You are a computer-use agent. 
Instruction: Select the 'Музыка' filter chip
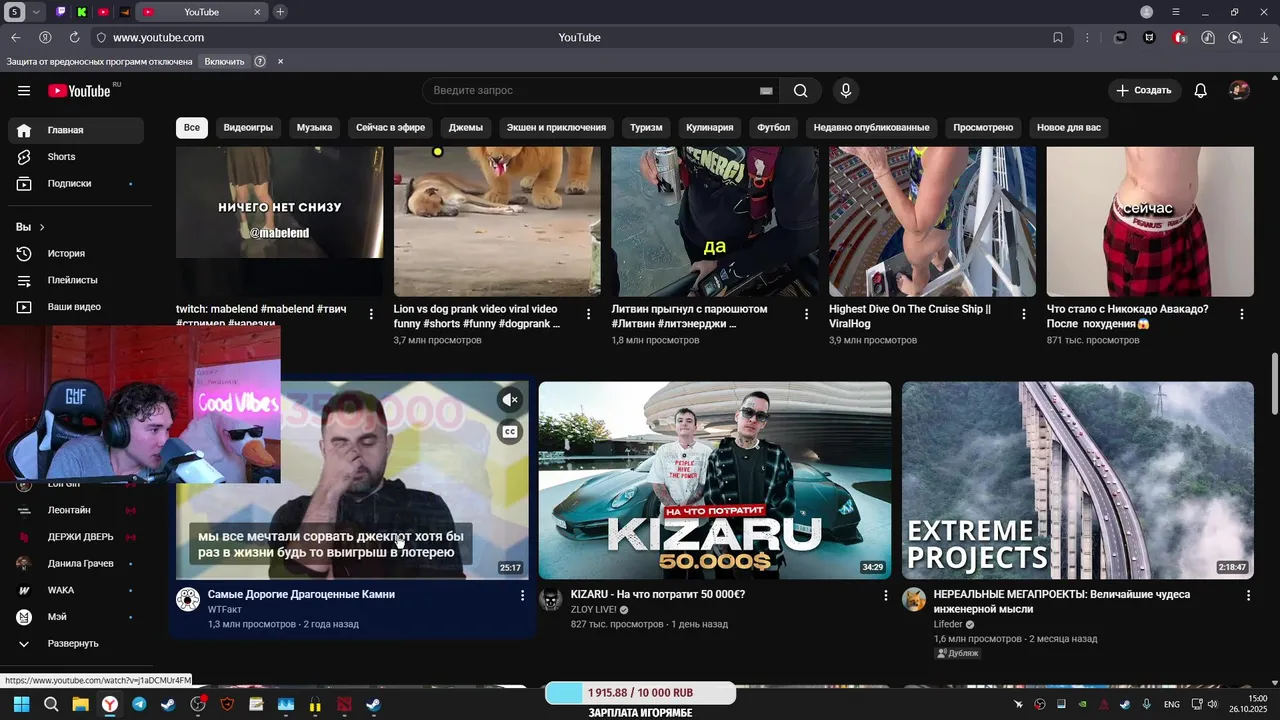coord(314,128)
